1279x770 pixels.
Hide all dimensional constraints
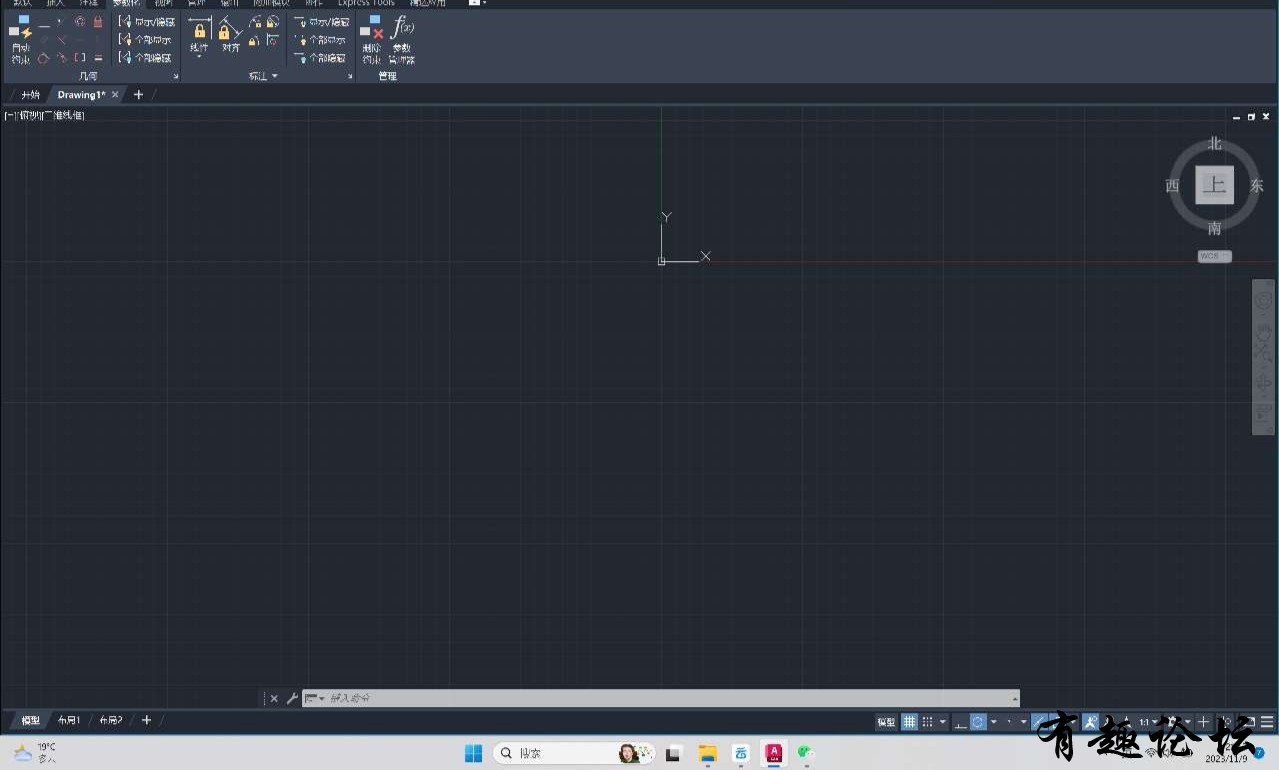[320, 58]
